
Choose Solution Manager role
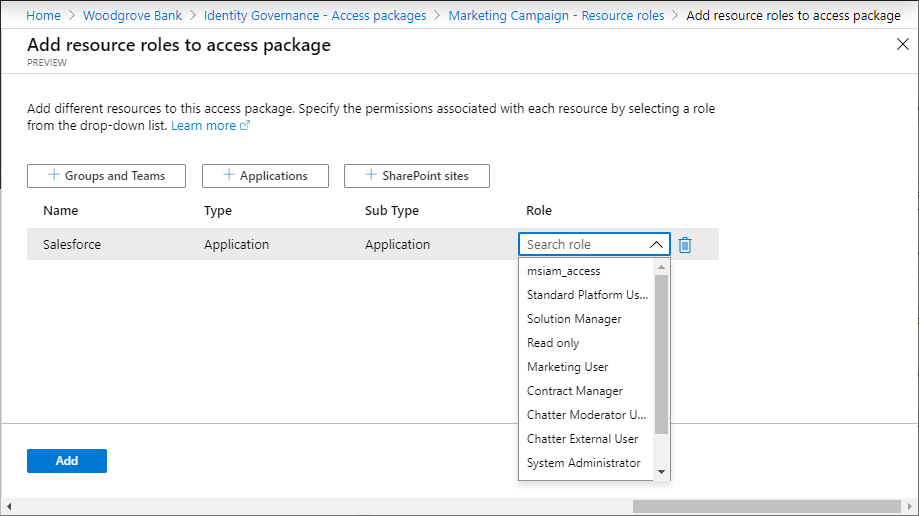tap(586, 319)
